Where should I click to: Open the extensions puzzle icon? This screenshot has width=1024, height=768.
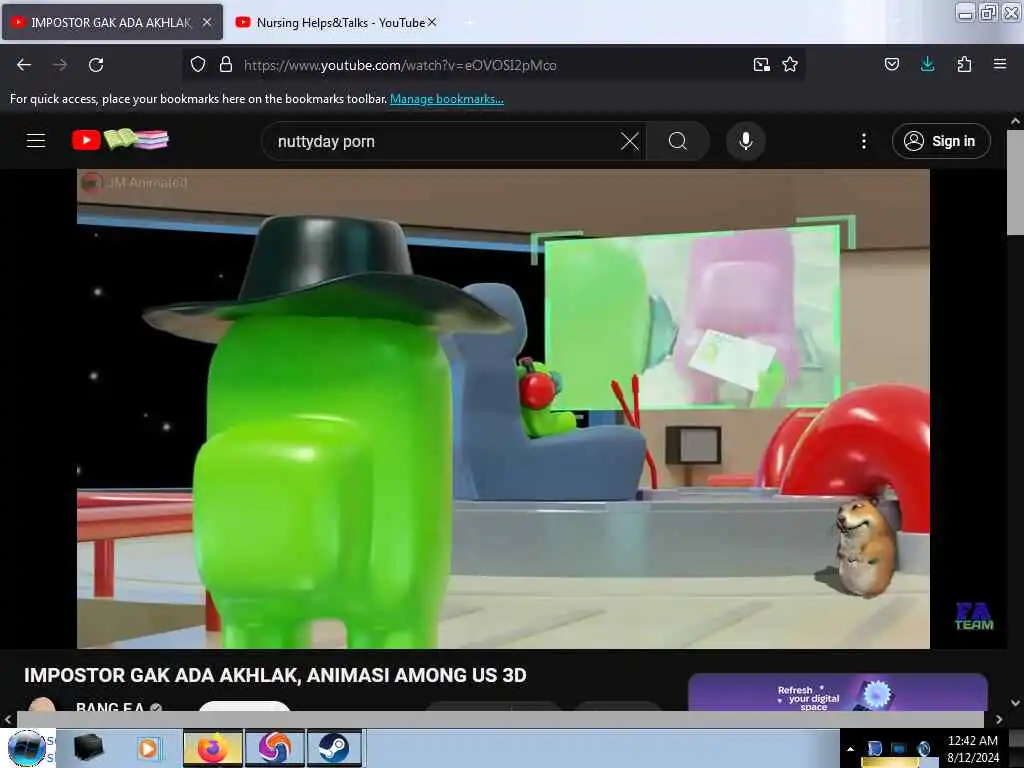[964, 65]
